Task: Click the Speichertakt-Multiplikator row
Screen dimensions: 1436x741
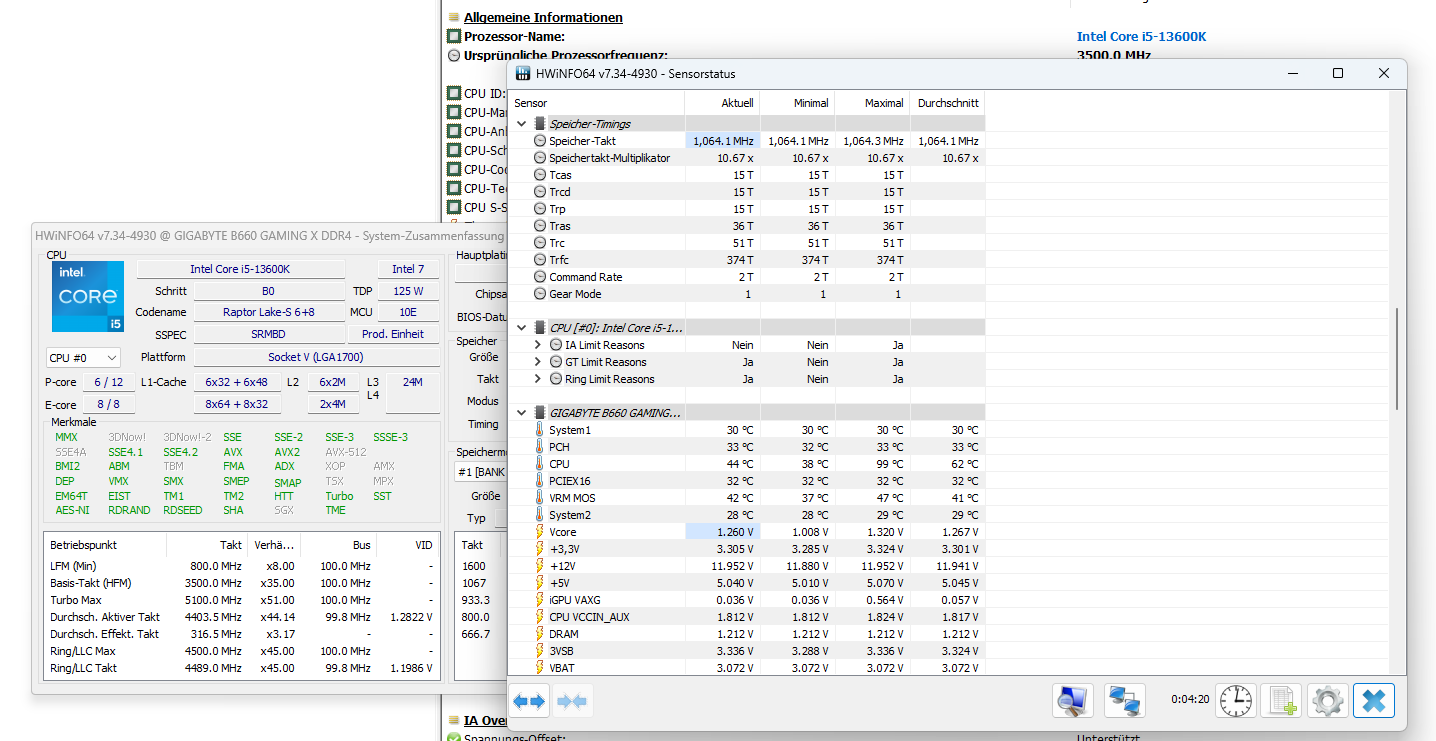Action: click(746, 158)
